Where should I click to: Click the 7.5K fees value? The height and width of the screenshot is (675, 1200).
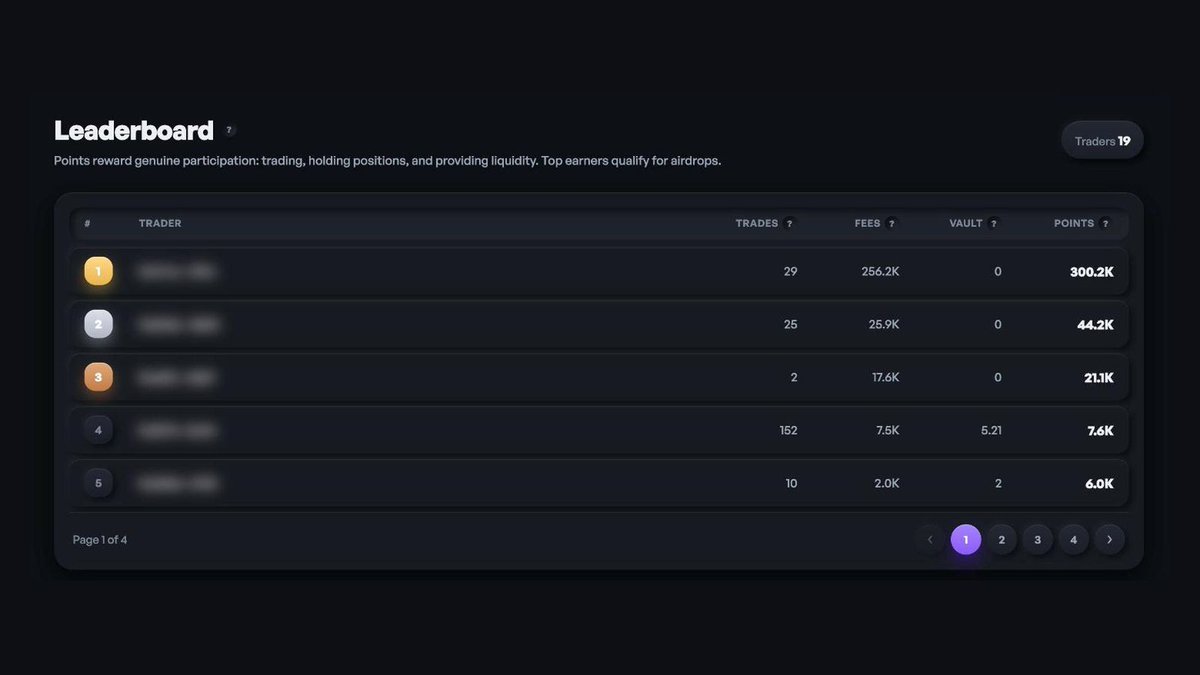point(888,430)
